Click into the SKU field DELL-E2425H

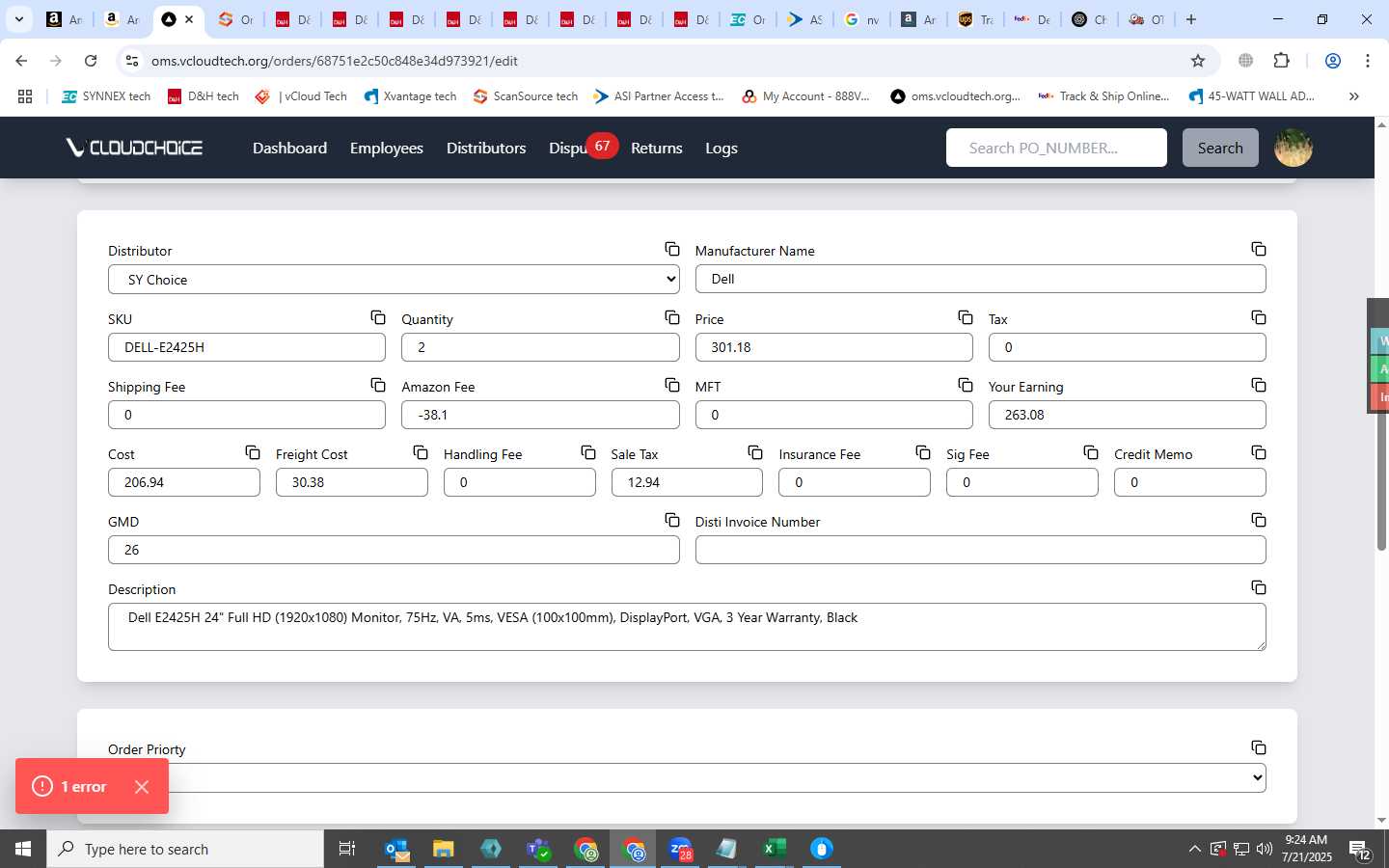(247, 347)
